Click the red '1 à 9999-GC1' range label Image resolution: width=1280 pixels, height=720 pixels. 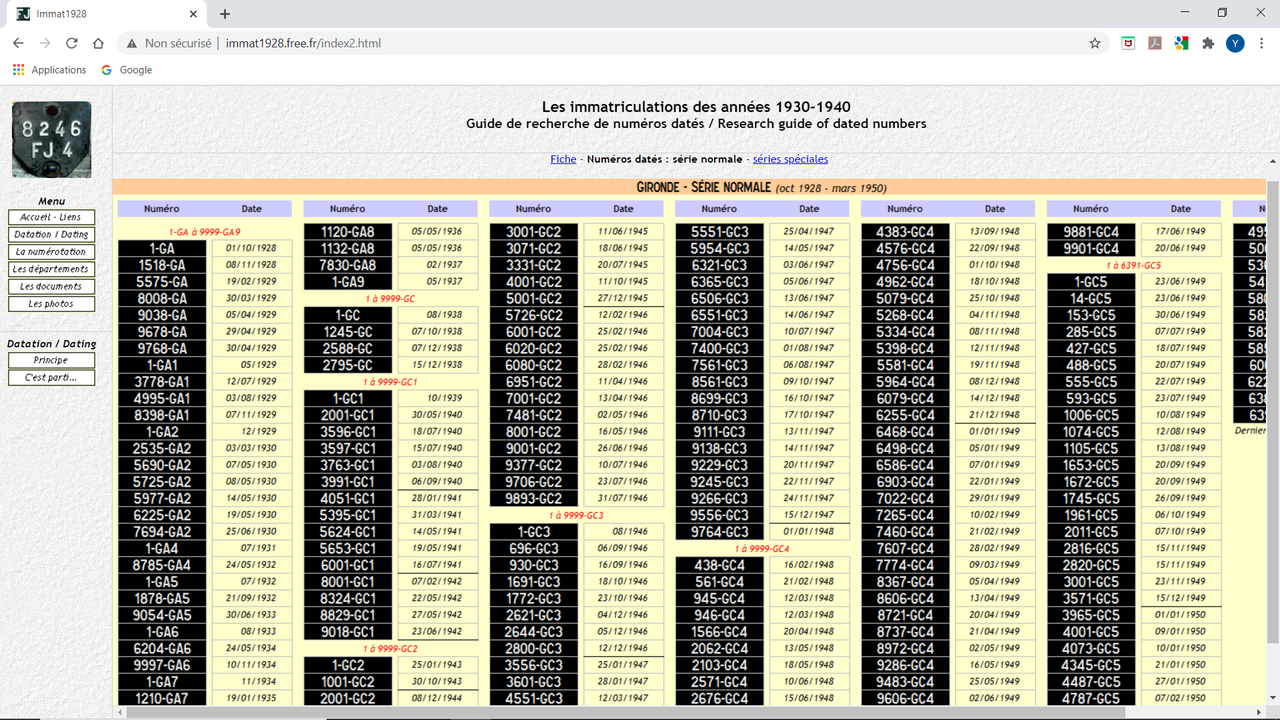click(x=391, y=382)
